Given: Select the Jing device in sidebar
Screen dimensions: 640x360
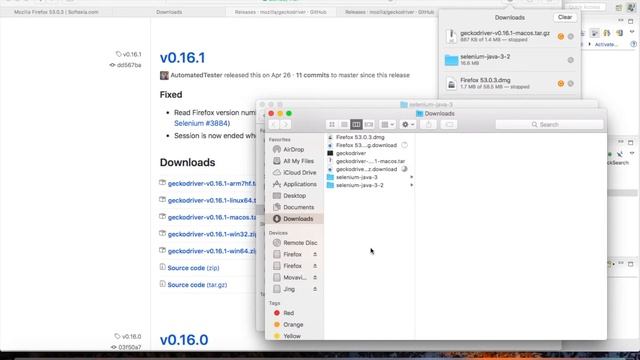Looking at the screenshot, I should pyautogui.click(x=290, y=289).
